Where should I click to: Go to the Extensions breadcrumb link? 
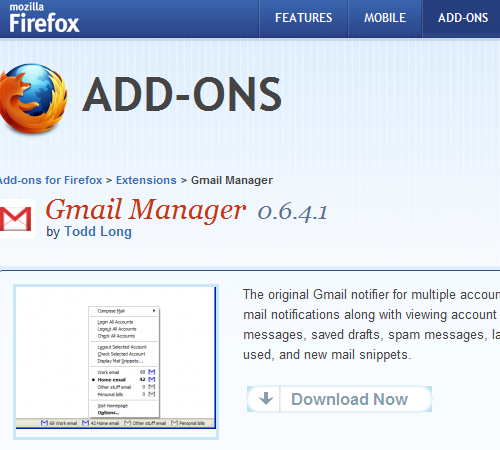pos(146,180)
